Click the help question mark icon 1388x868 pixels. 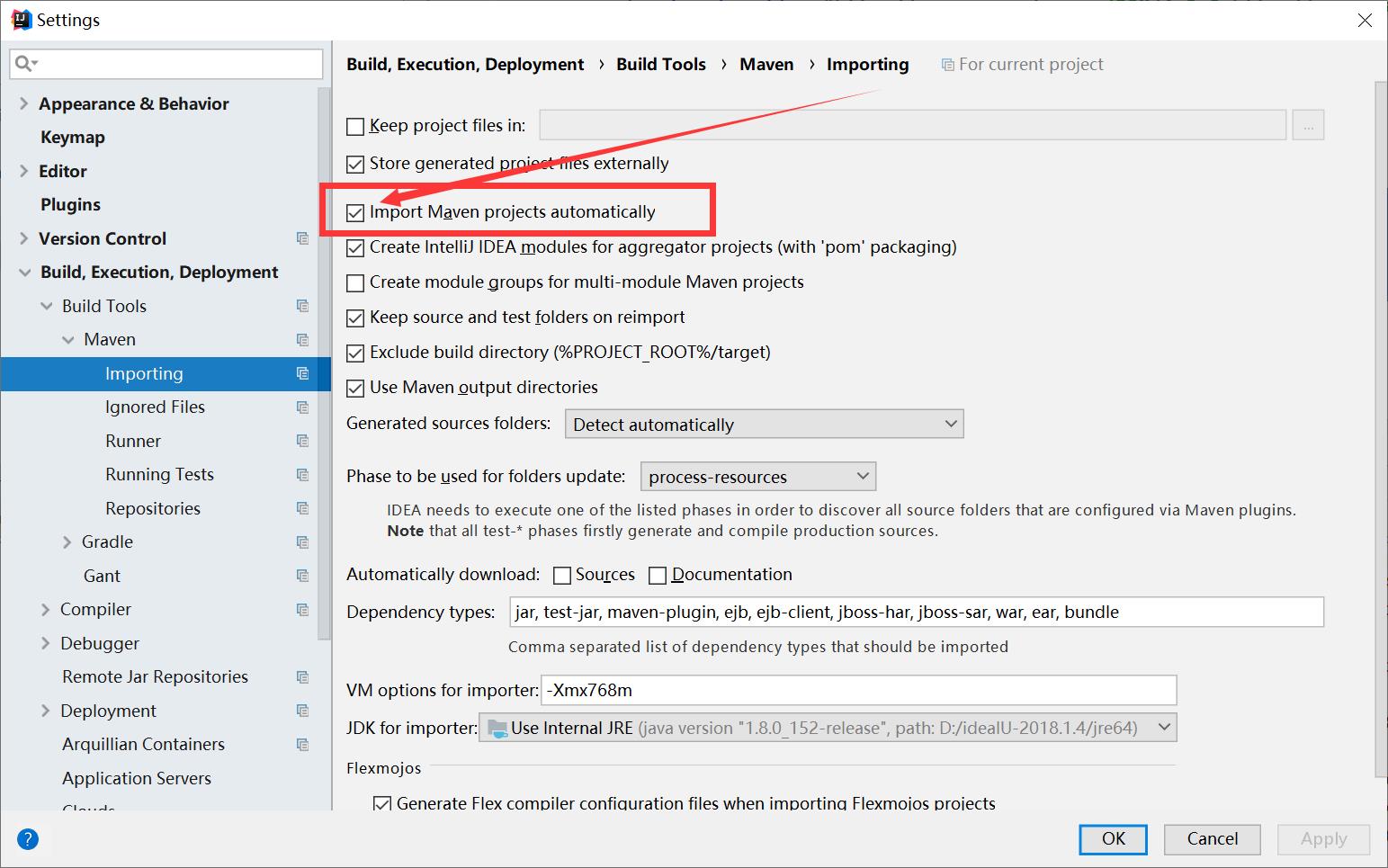pos(28,839)
